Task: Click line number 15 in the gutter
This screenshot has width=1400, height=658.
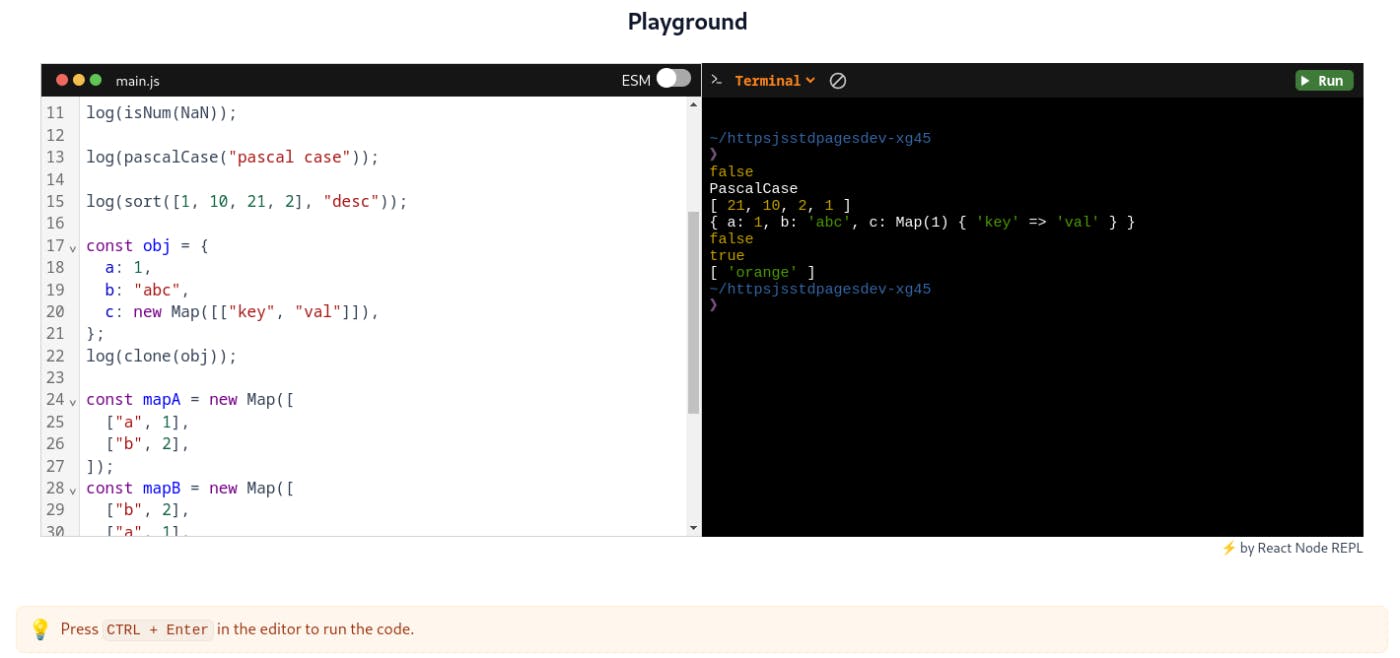Action: (55, 201)
